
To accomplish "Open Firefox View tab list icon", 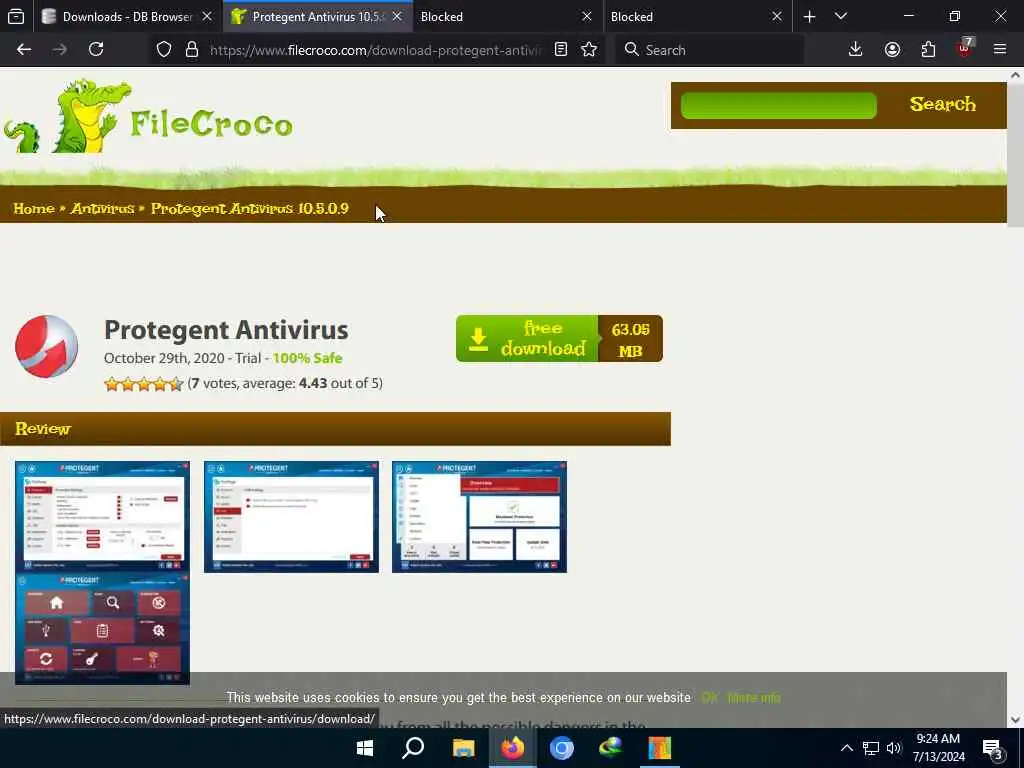I will [x=16, y=16].
